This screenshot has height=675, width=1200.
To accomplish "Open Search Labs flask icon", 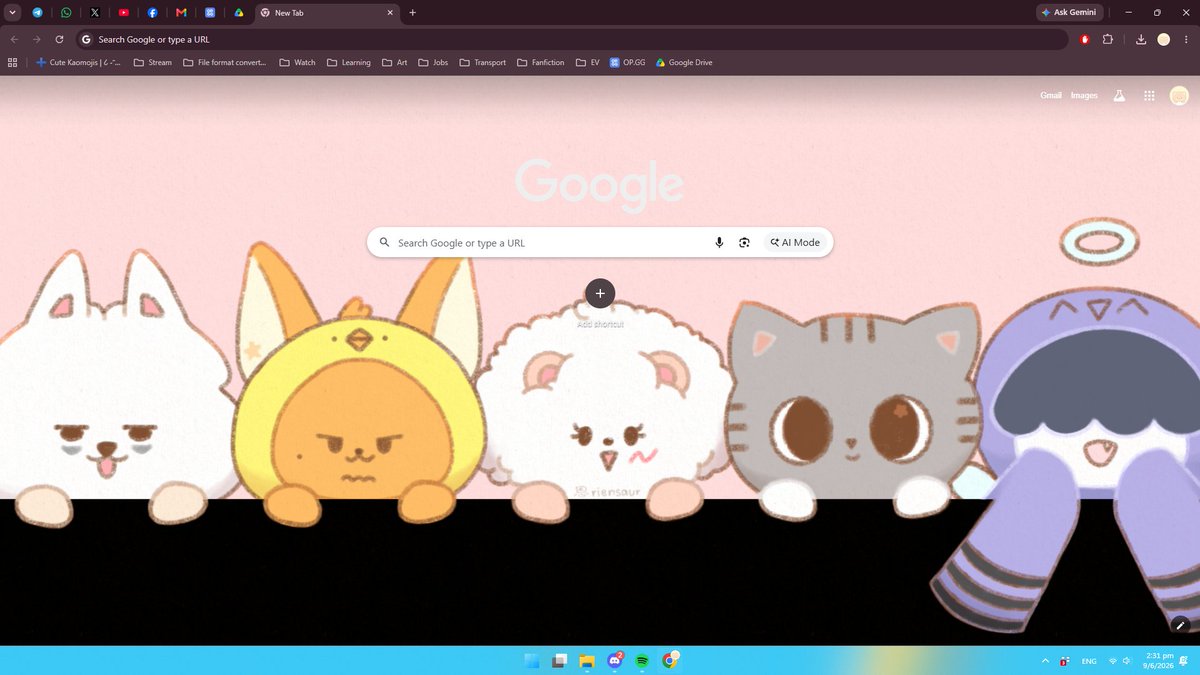I will 1120,96.
